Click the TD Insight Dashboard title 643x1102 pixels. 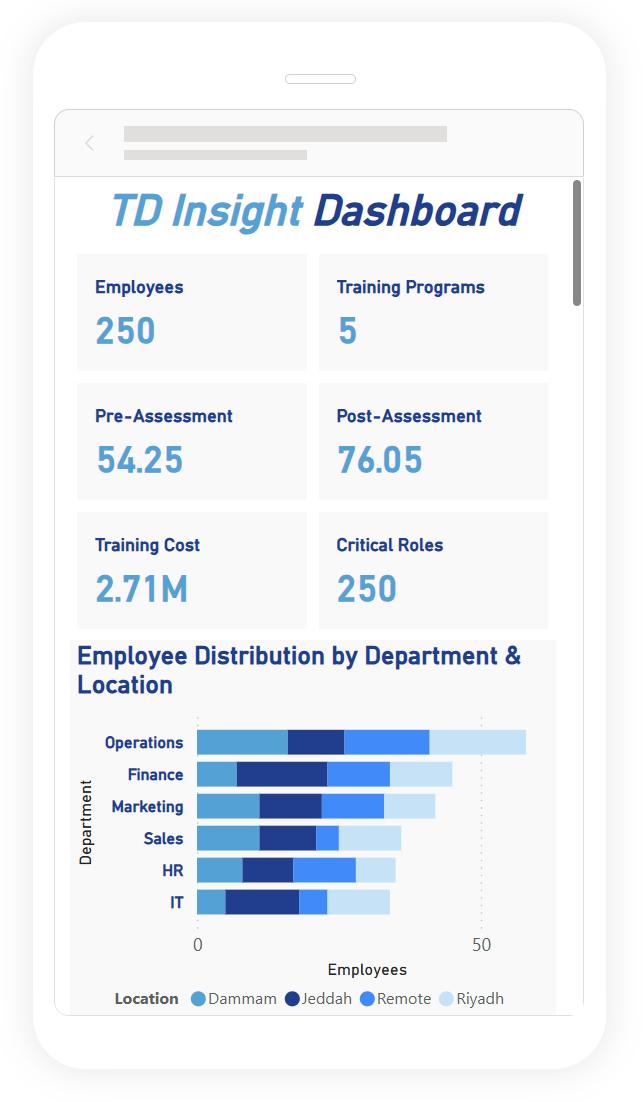coord(317,211)
